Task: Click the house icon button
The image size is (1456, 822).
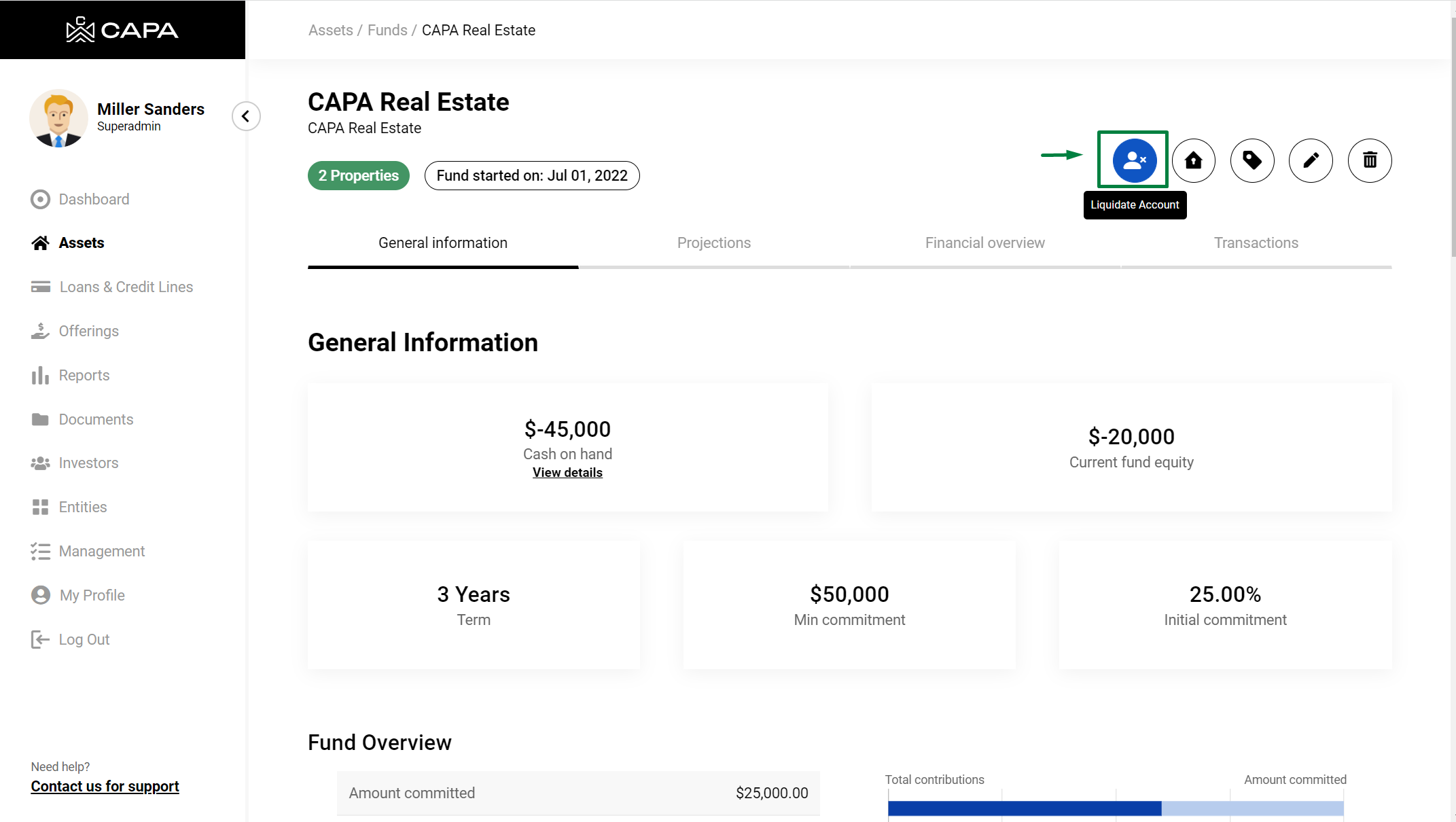Action: 1193,160
